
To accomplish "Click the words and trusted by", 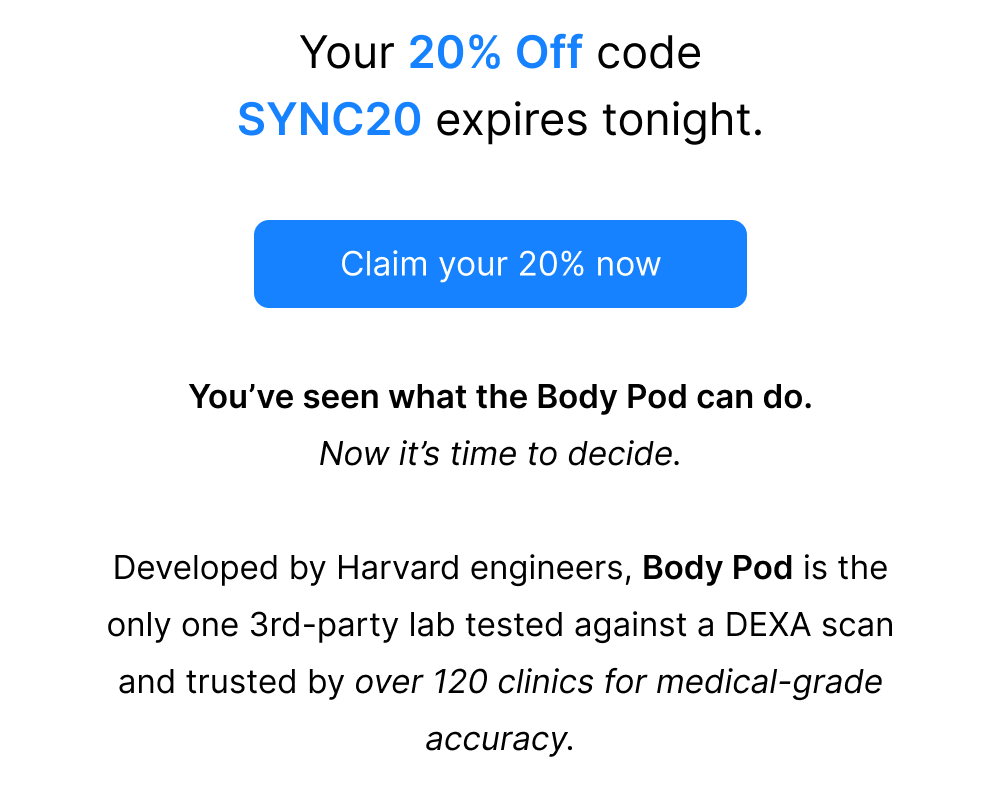I will click(231, 682).
